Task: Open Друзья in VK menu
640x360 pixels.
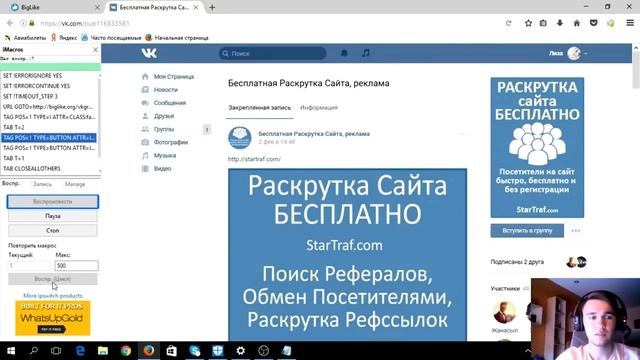Action: click(x=164, y=116)
